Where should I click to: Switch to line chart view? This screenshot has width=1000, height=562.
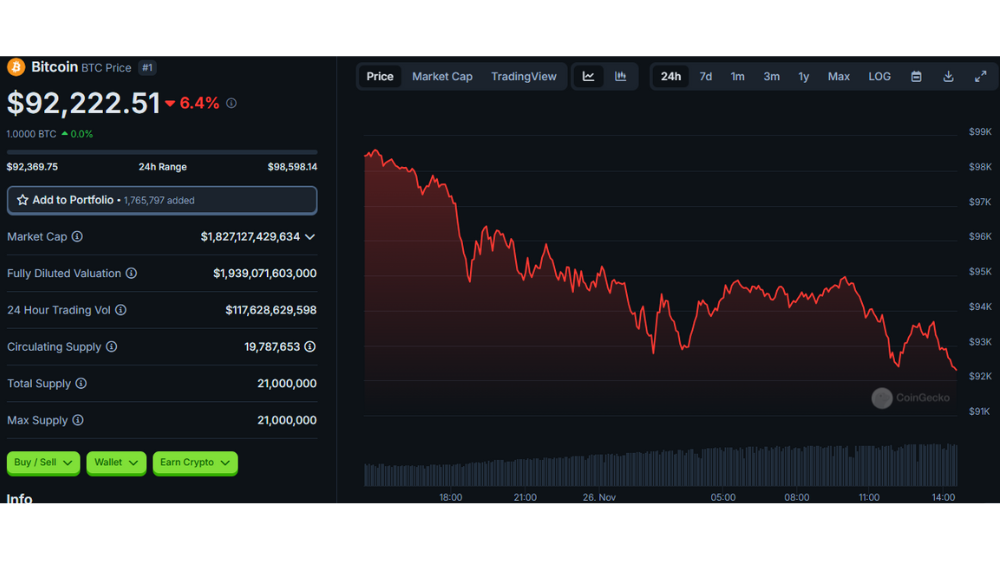tap(588, 77)
